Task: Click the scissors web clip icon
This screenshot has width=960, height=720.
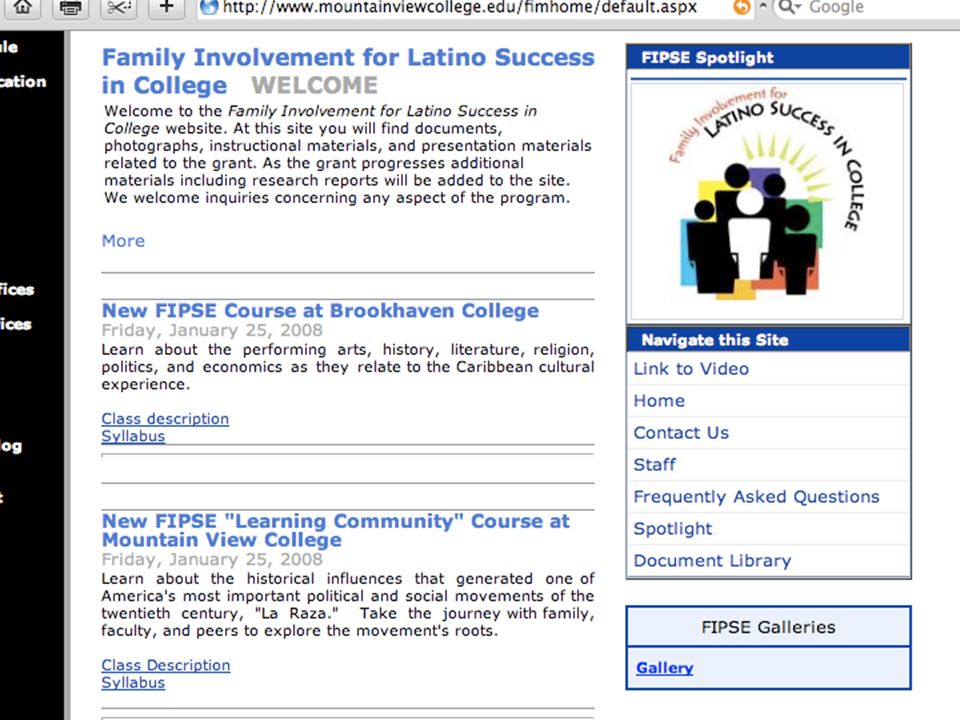Action: pos(118,7)
